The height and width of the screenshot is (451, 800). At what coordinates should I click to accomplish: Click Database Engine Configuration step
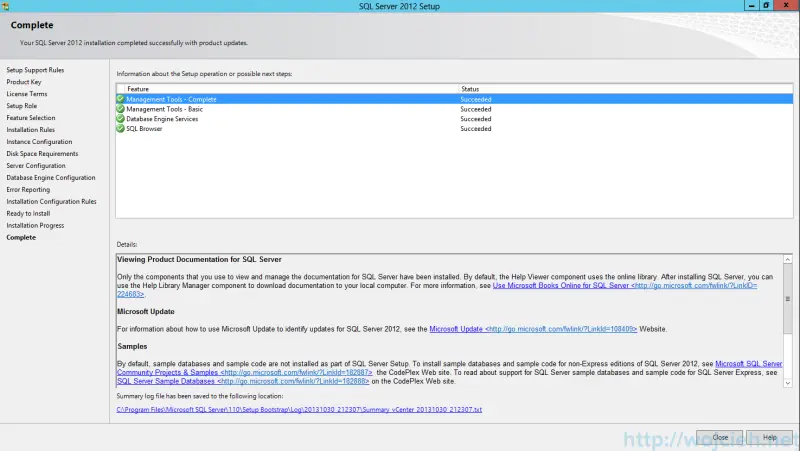click(x=51, y=178)
